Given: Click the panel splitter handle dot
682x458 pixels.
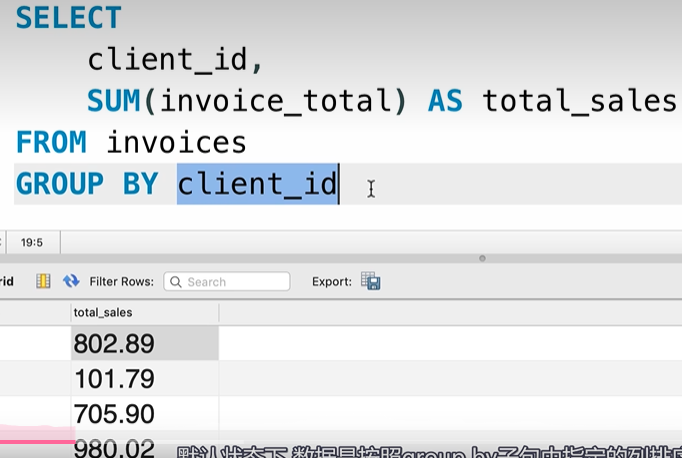Looking at the screenshot, I should tap(482, 258).
